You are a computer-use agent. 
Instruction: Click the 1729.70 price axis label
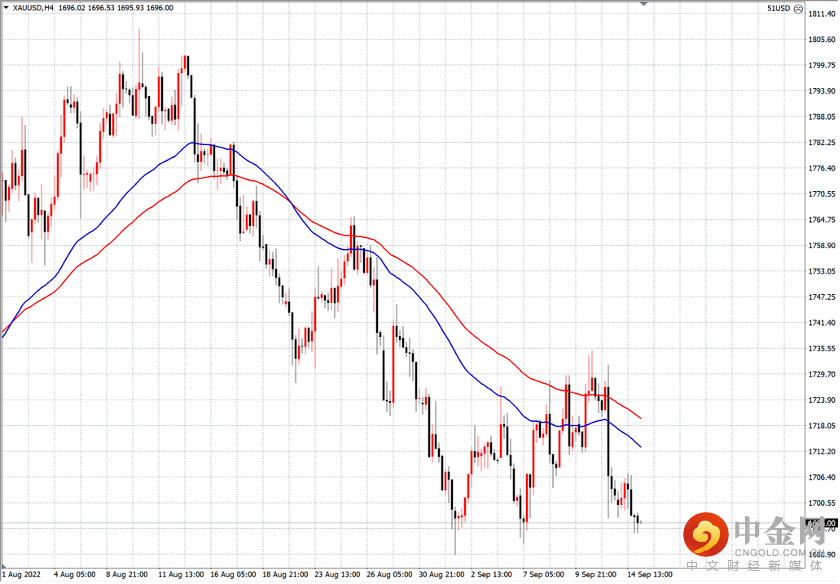821,374
